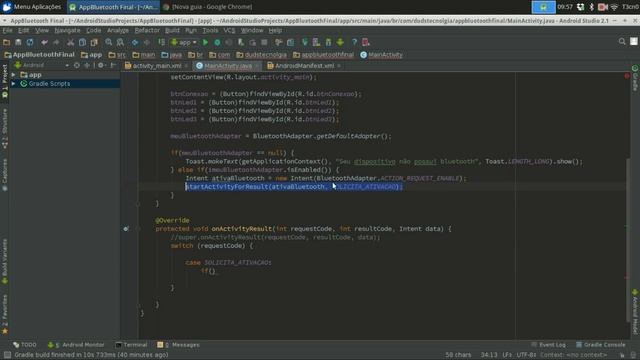This screenshot has height=360, width=640.
Task: Click the src breadcrumb folder
Action: [117, 55]
